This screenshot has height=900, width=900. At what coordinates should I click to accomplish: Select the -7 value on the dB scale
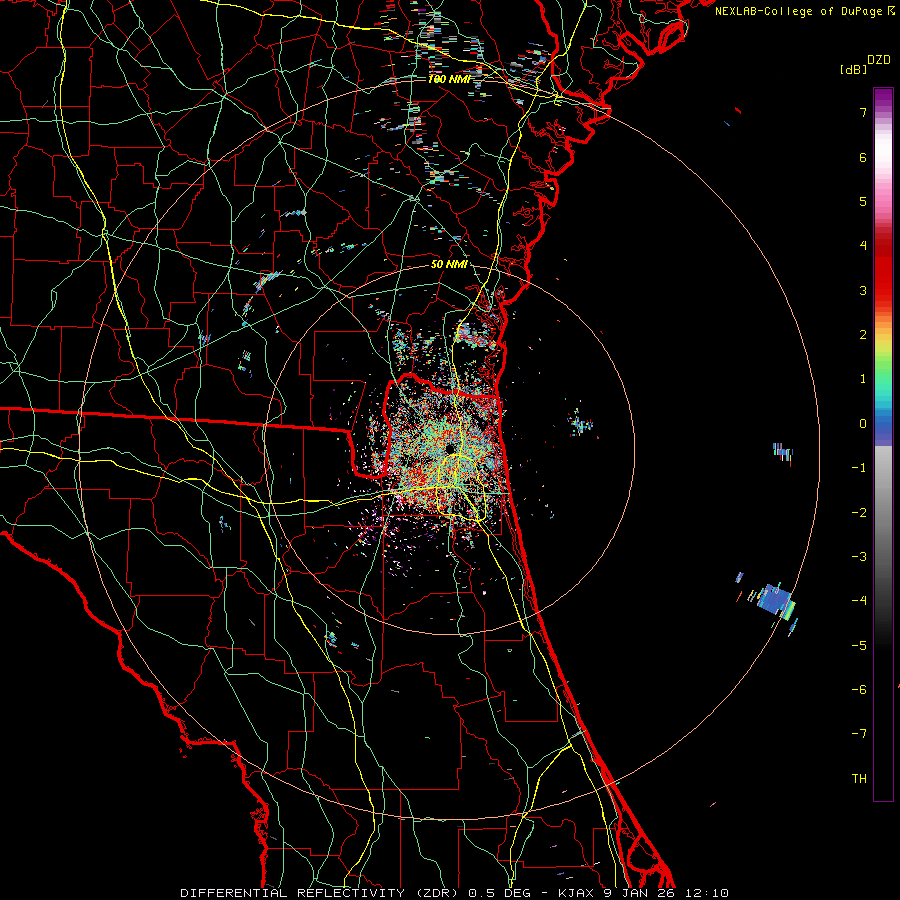coord(859,734)
